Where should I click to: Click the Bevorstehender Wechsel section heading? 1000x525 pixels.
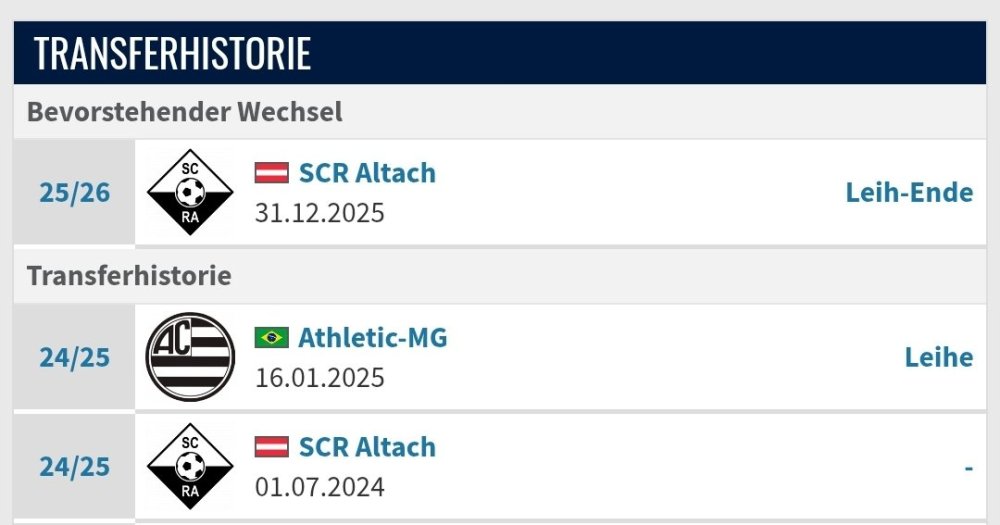184,112
